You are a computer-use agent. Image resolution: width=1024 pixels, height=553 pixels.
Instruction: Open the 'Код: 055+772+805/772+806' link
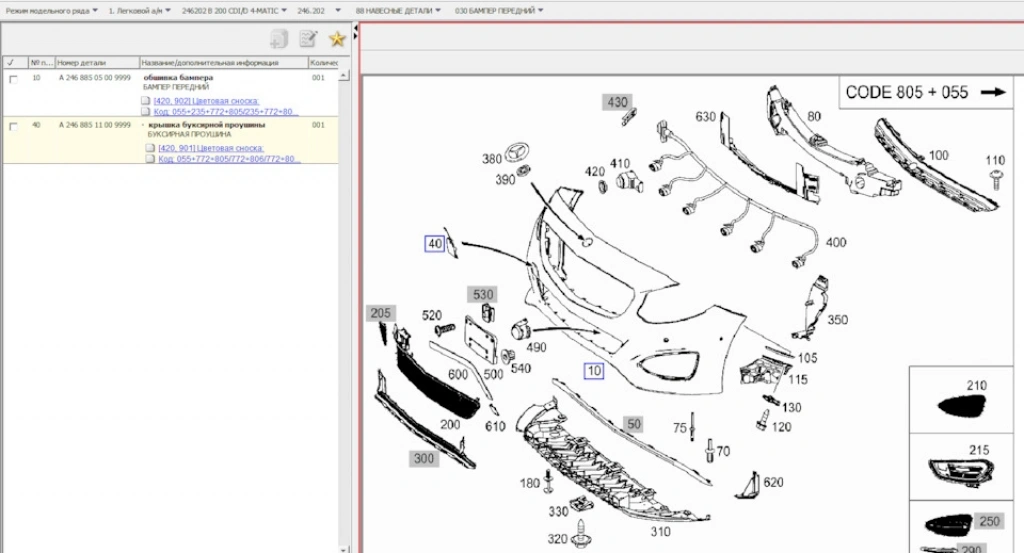(229, 159)
